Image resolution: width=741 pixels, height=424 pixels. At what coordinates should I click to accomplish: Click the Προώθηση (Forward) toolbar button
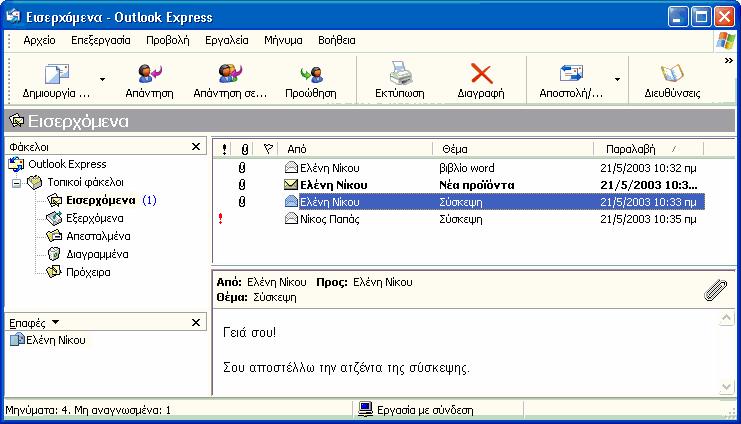(x=311, y=81)
